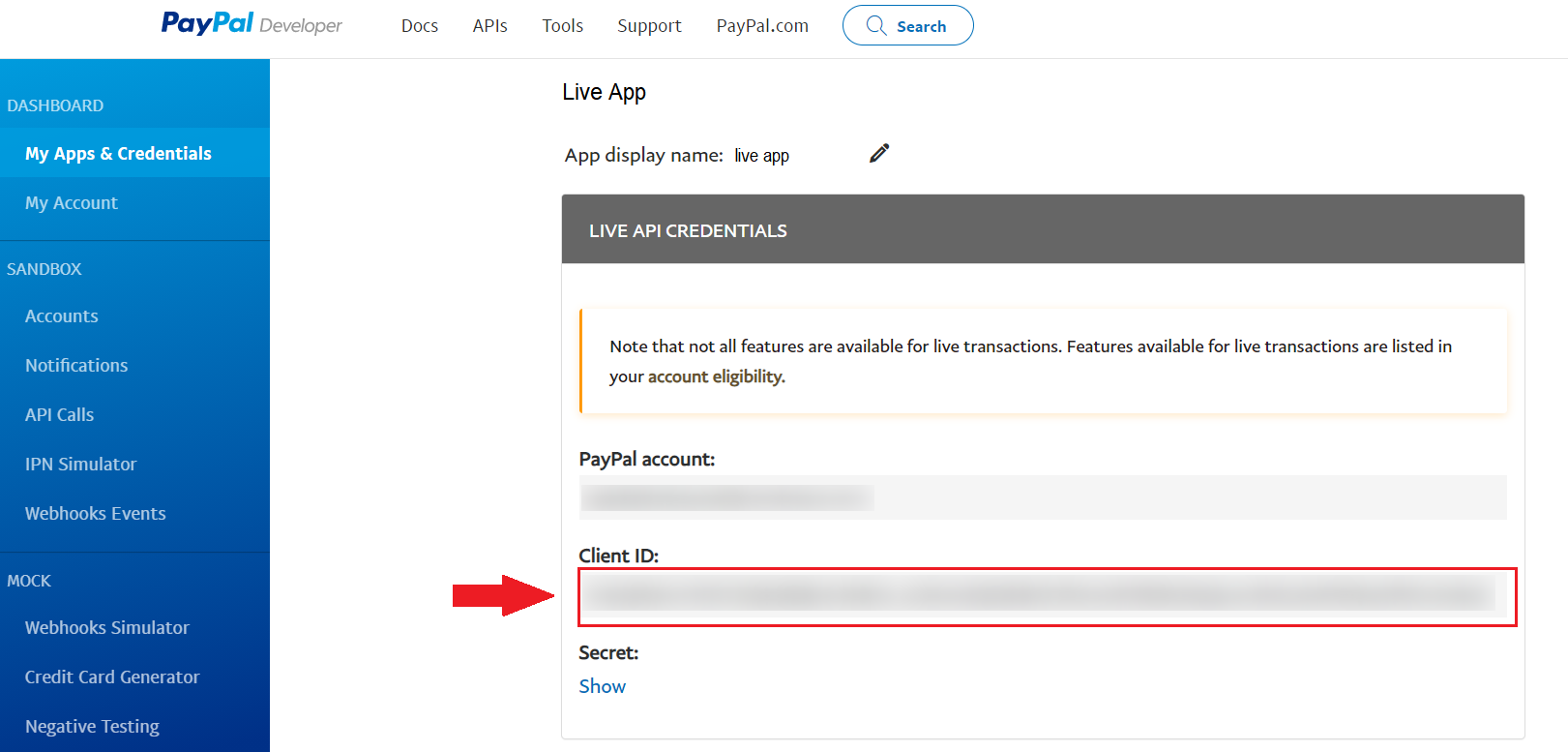Open the Docs menu
Image resolution: width=1568 pixels, height=752 pixels.
[420, 26]
